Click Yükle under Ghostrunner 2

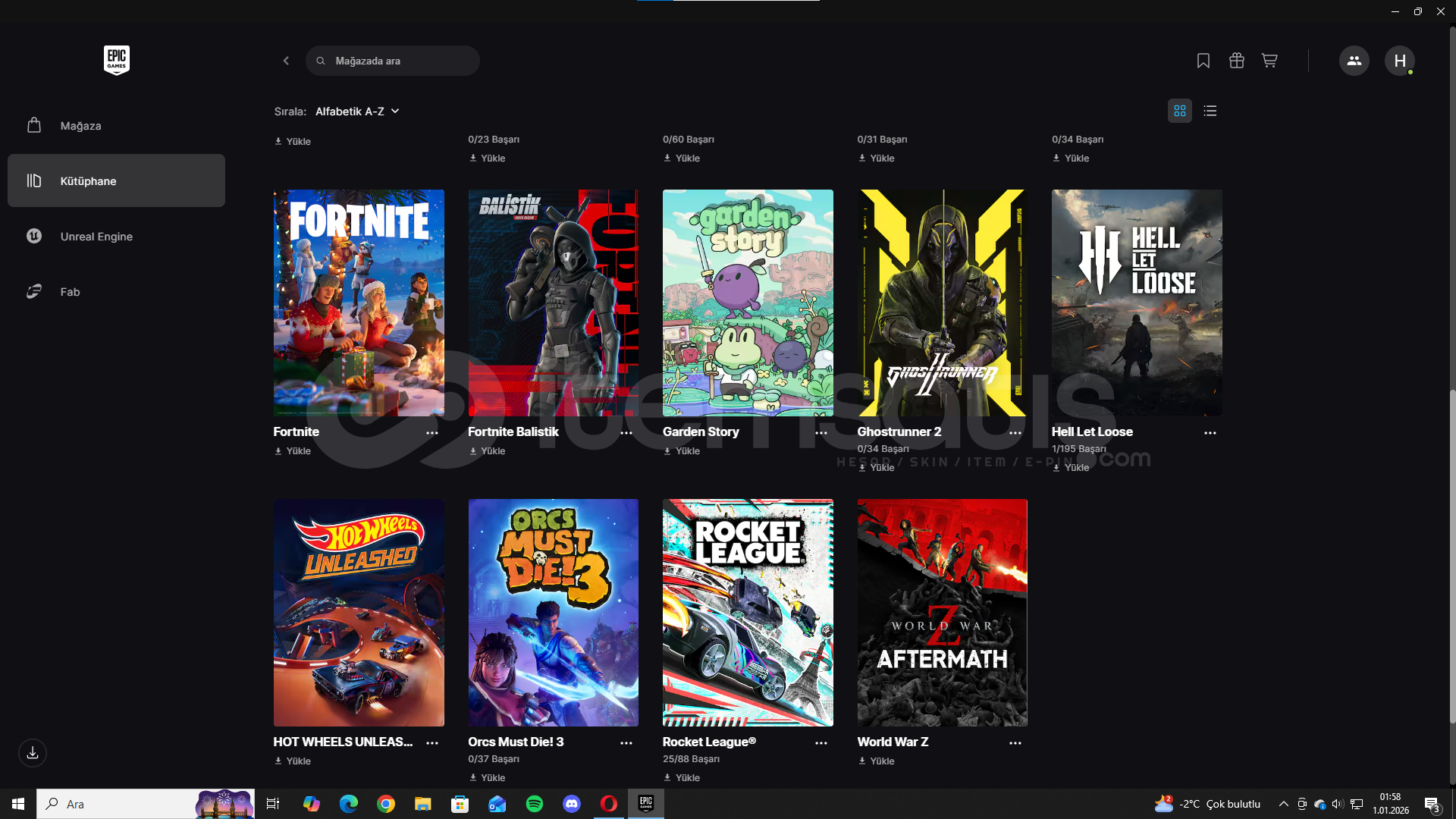(x=877, y=468)
